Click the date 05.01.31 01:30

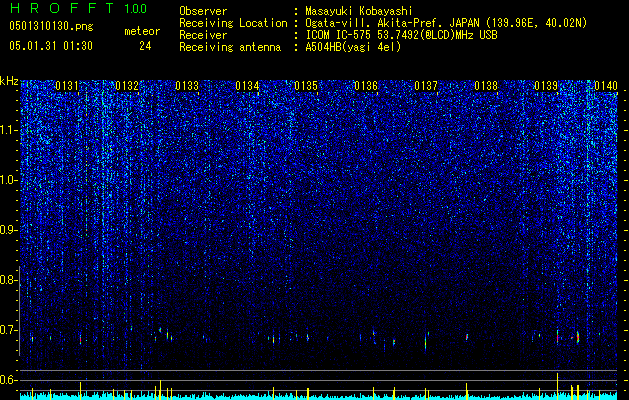click(51, 46)
